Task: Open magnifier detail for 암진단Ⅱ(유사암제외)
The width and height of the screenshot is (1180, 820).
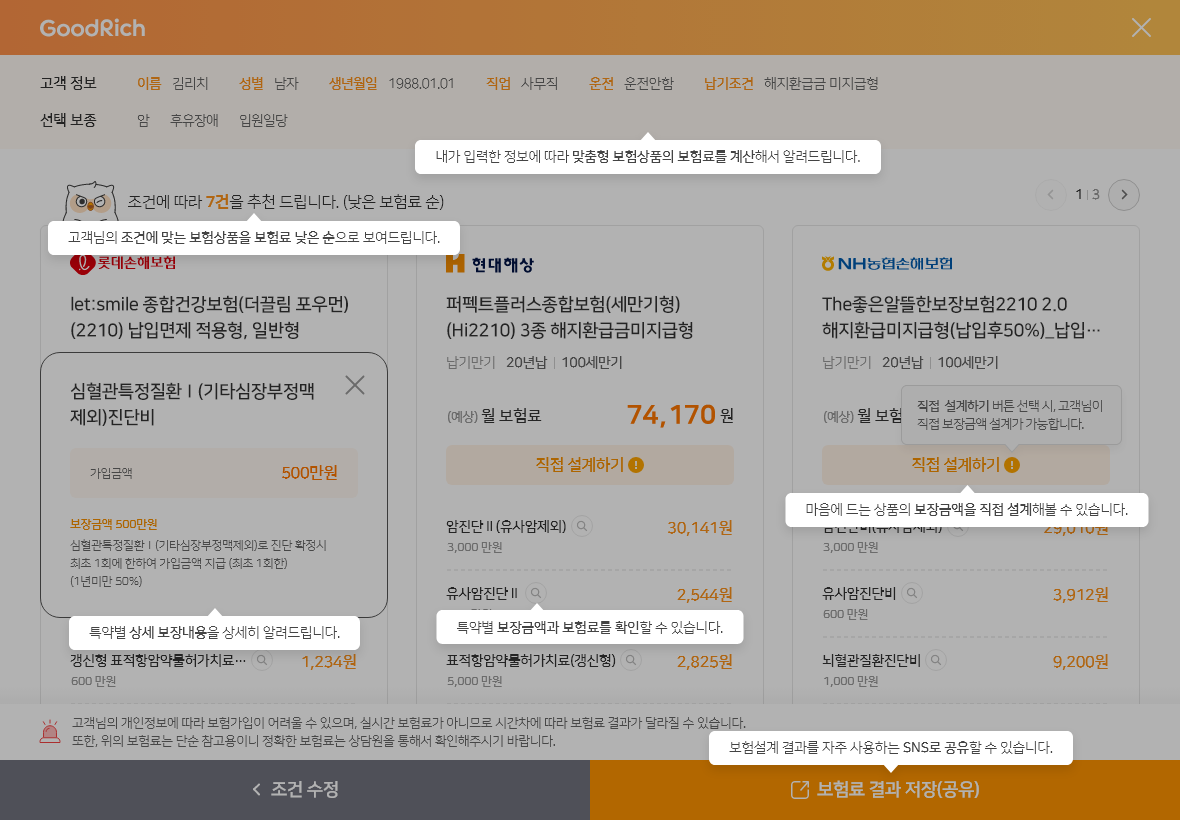Action: (x=582, y=527)
